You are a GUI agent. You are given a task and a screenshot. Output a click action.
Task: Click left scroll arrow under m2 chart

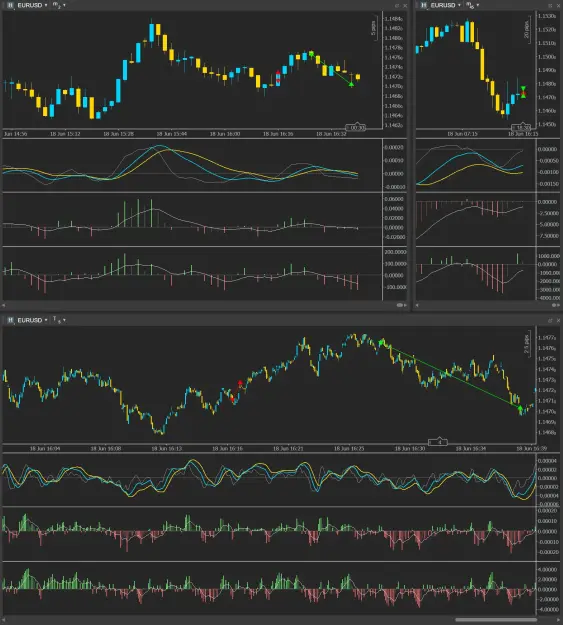(4, 305)
